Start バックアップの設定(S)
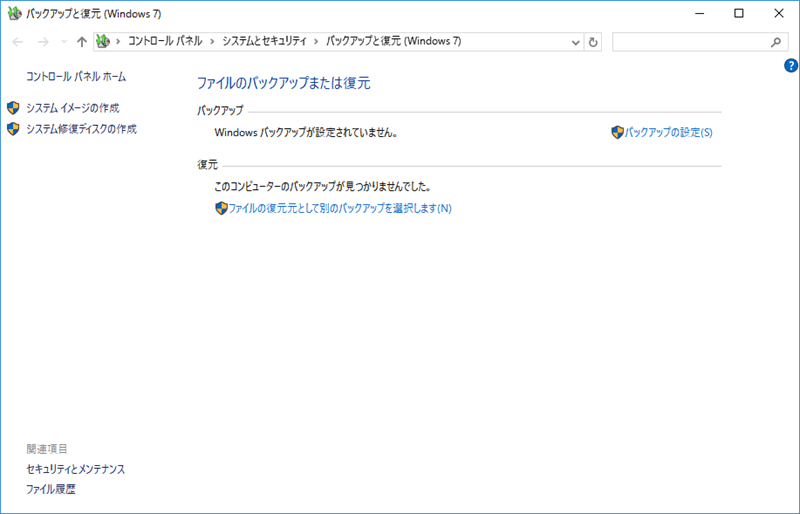Screen dimensions: 800x514 668,133
